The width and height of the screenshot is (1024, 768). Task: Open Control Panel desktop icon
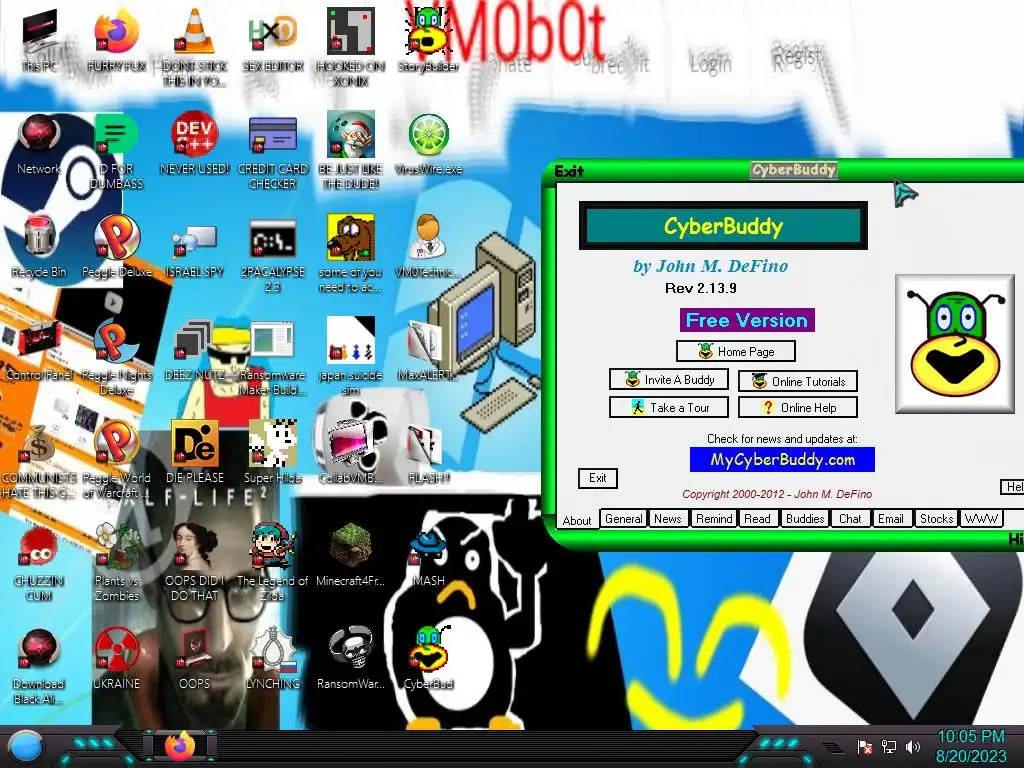tap(39, 351)
